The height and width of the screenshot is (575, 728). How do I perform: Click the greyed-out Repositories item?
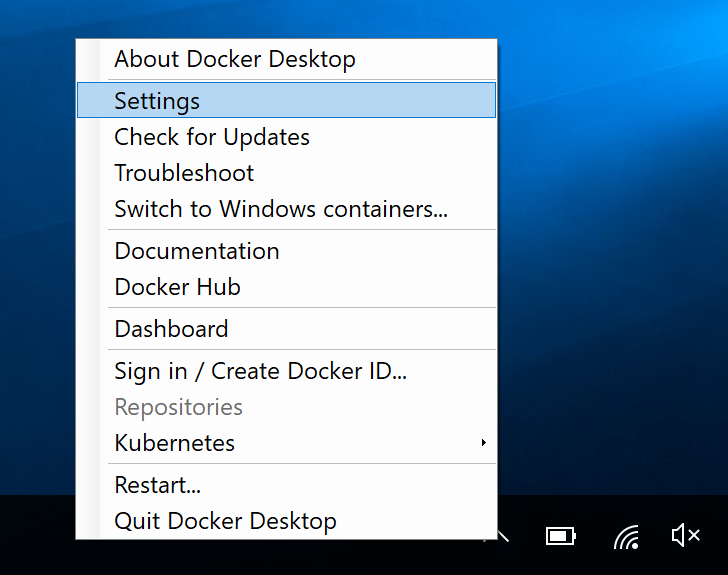tap(286, 407)
